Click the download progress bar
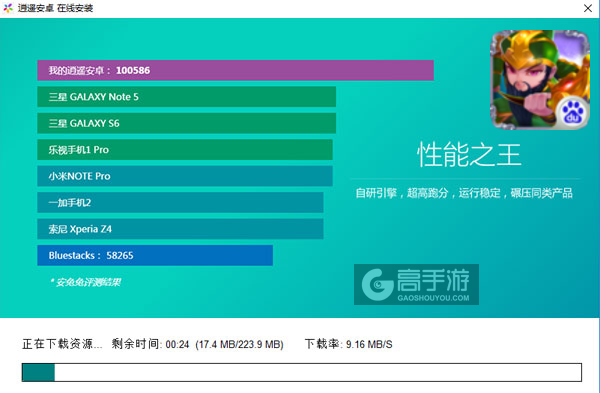600x393 pixels. (302, 372)
